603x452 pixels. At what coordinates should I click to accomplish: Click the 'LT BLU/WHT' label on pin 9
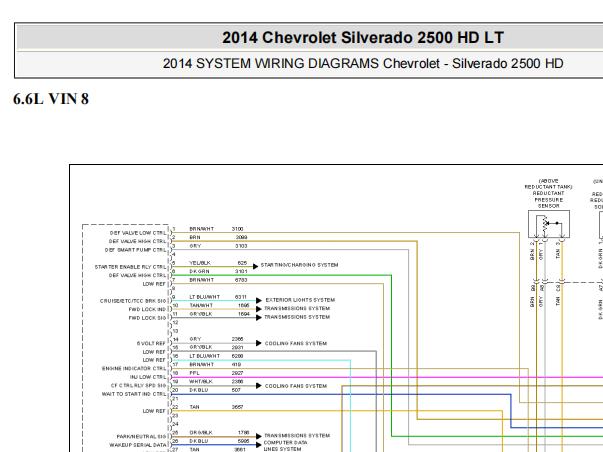click(x=204, y=297)
